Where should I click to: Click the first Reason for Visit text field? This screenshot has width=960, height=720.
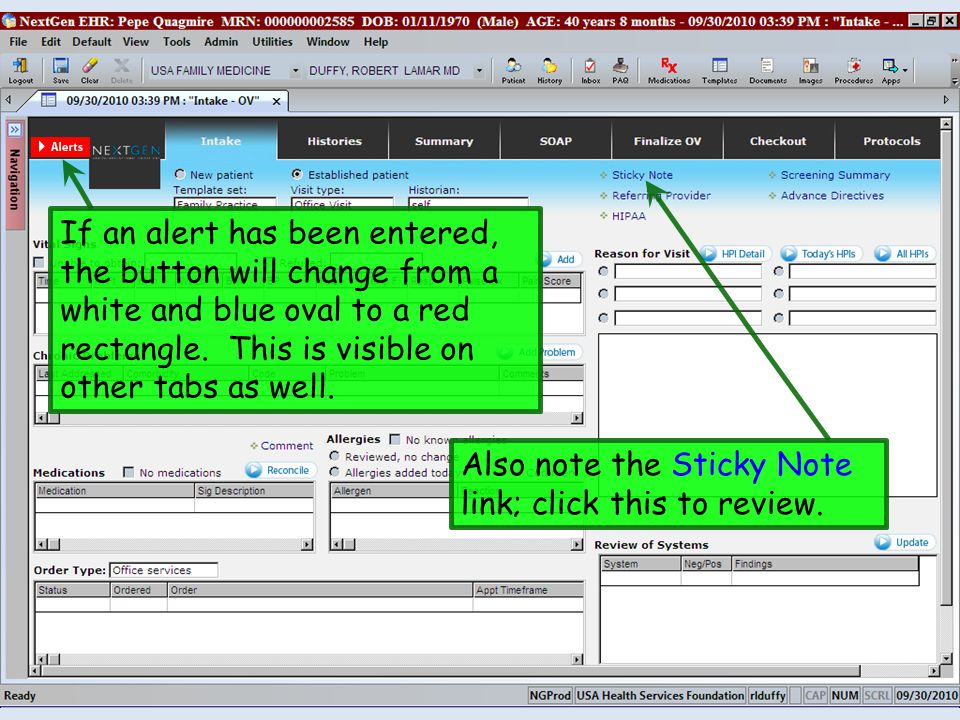coord(688,271)
